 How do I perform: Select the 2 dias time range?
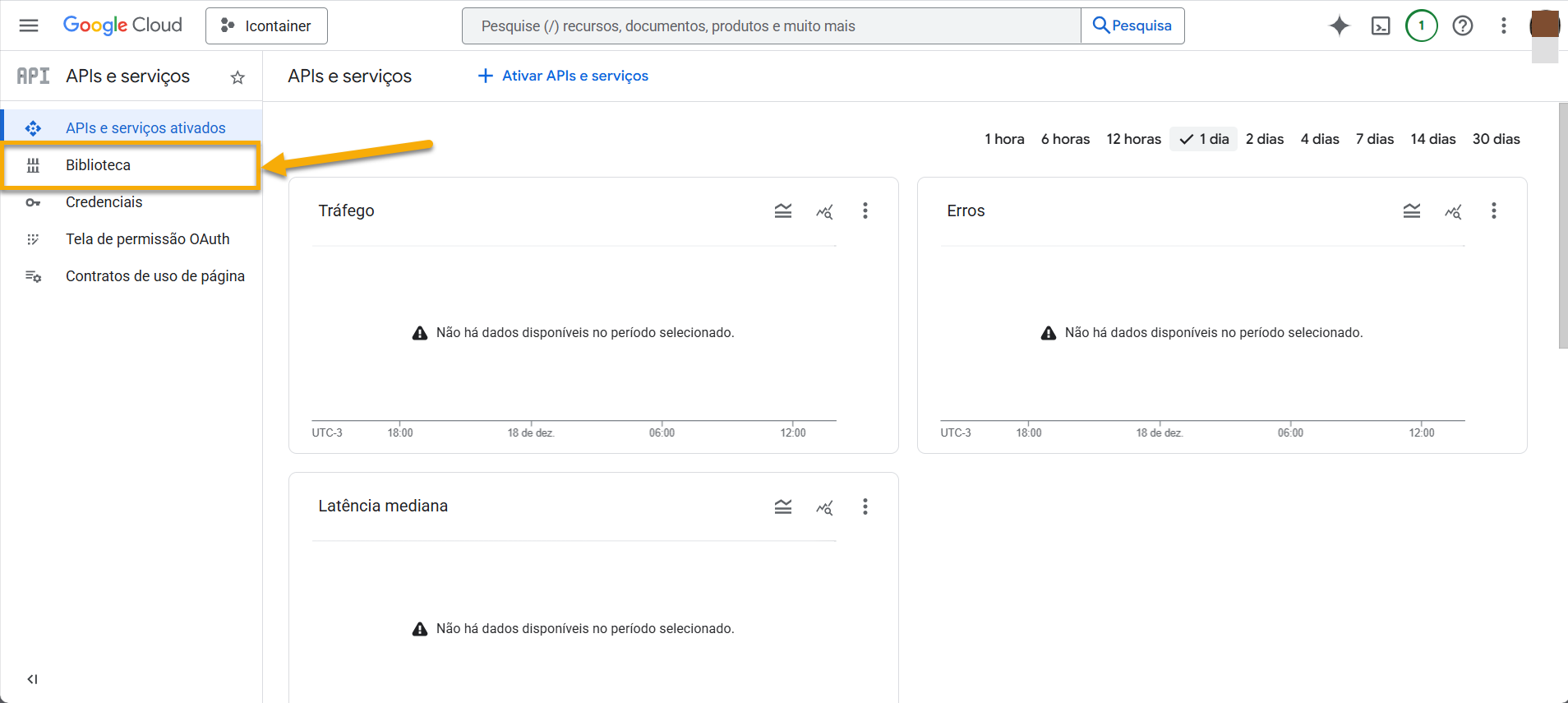tap(1265, 139)
